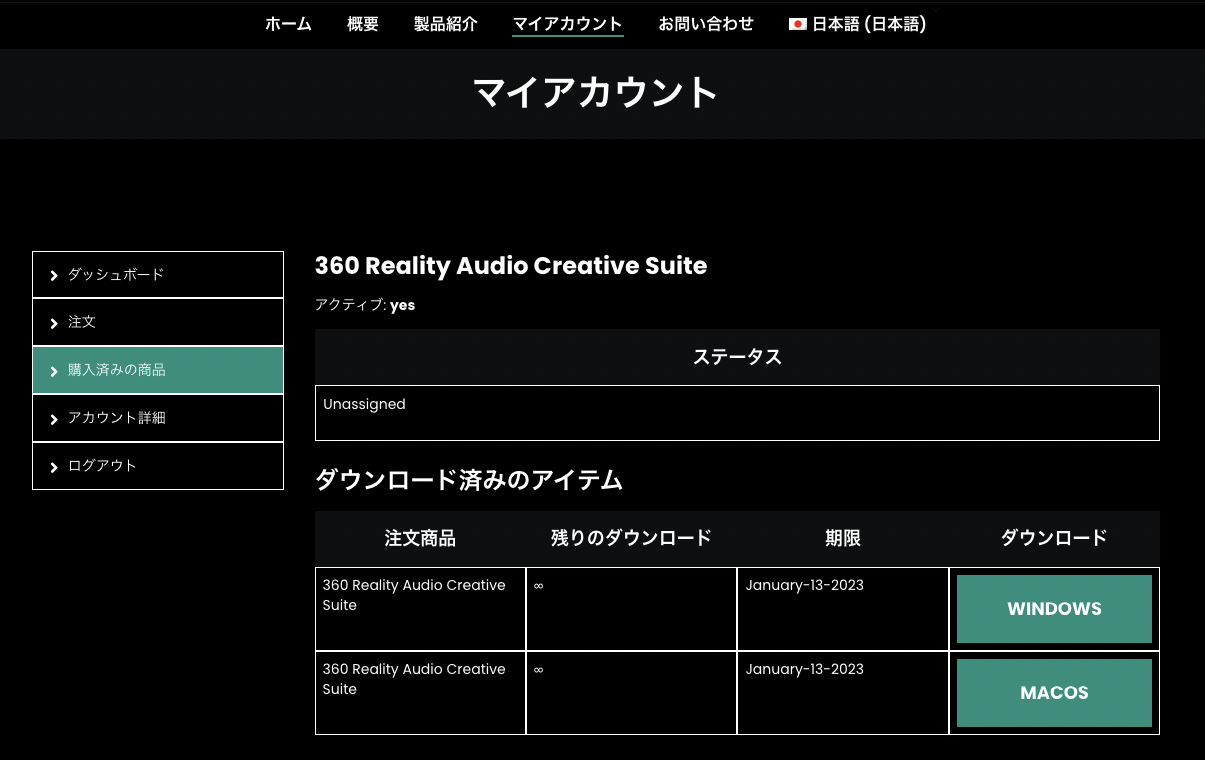This screenshot has width=1205, height=760.
Task: Download the MACOS installer
Action: coord(1054,693)
